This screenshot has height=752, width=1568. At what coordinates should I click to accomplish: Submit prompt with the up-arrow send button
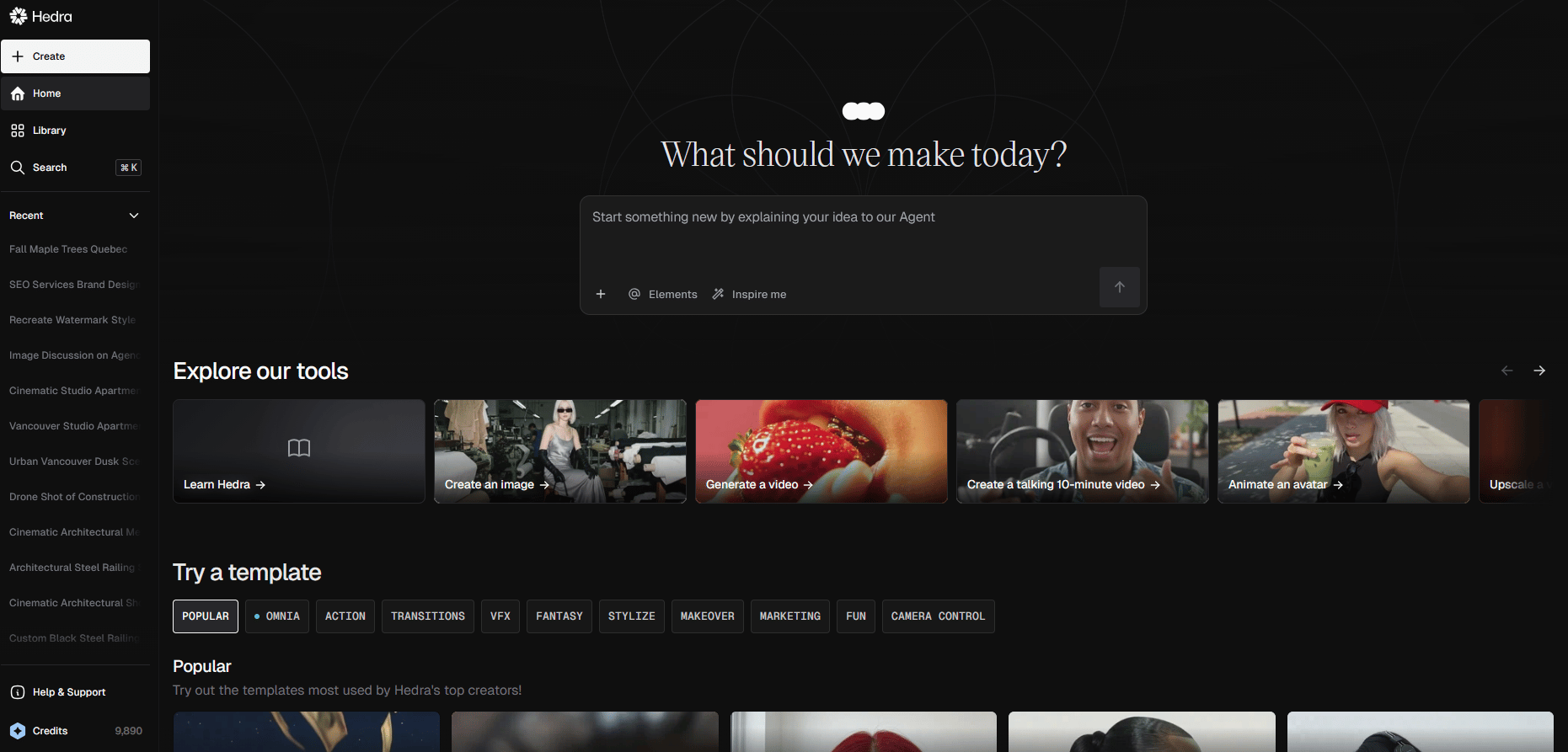click(x=1120, y=287)
